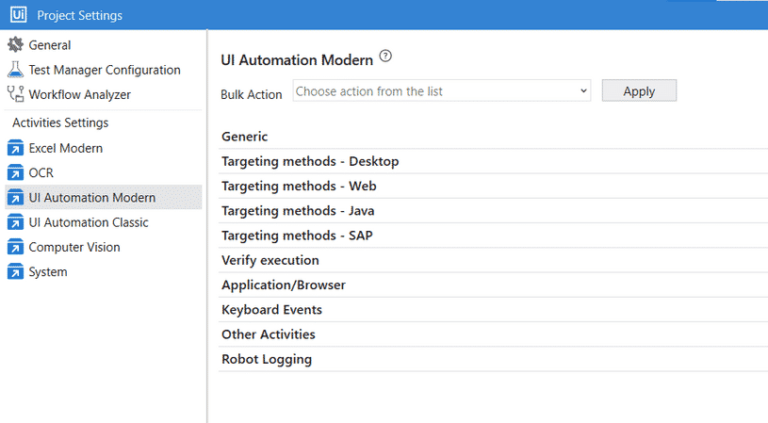Expand Targeting methods - Web section
The height and width of the screenshot is (423, 768).
pos(299,186)
